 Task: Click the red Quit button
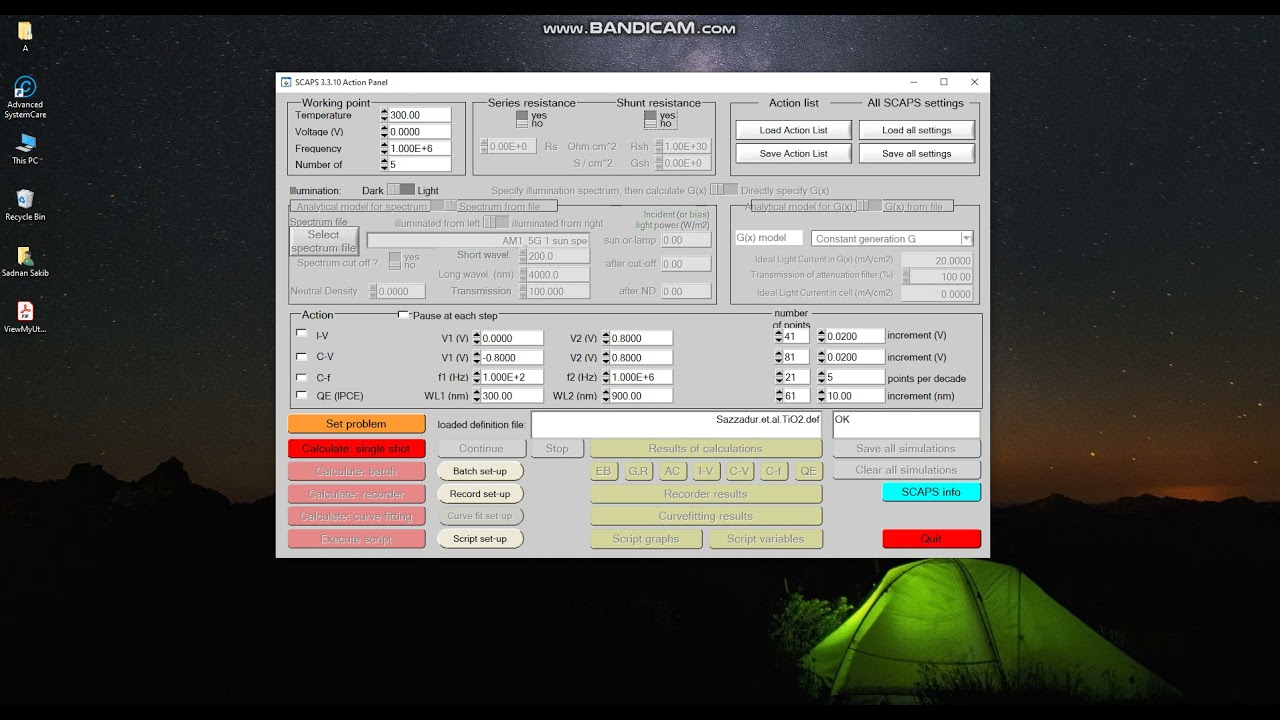coord(931,539)
